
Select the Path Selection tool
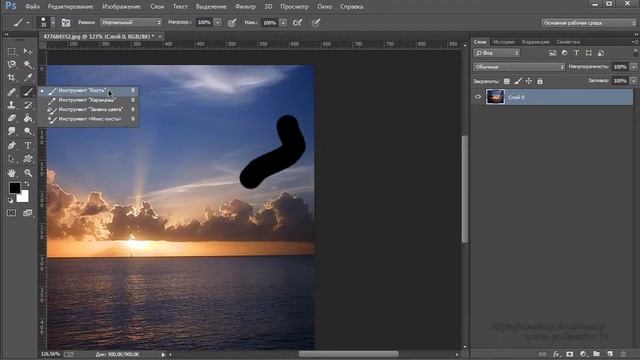(x=11, y=159)
